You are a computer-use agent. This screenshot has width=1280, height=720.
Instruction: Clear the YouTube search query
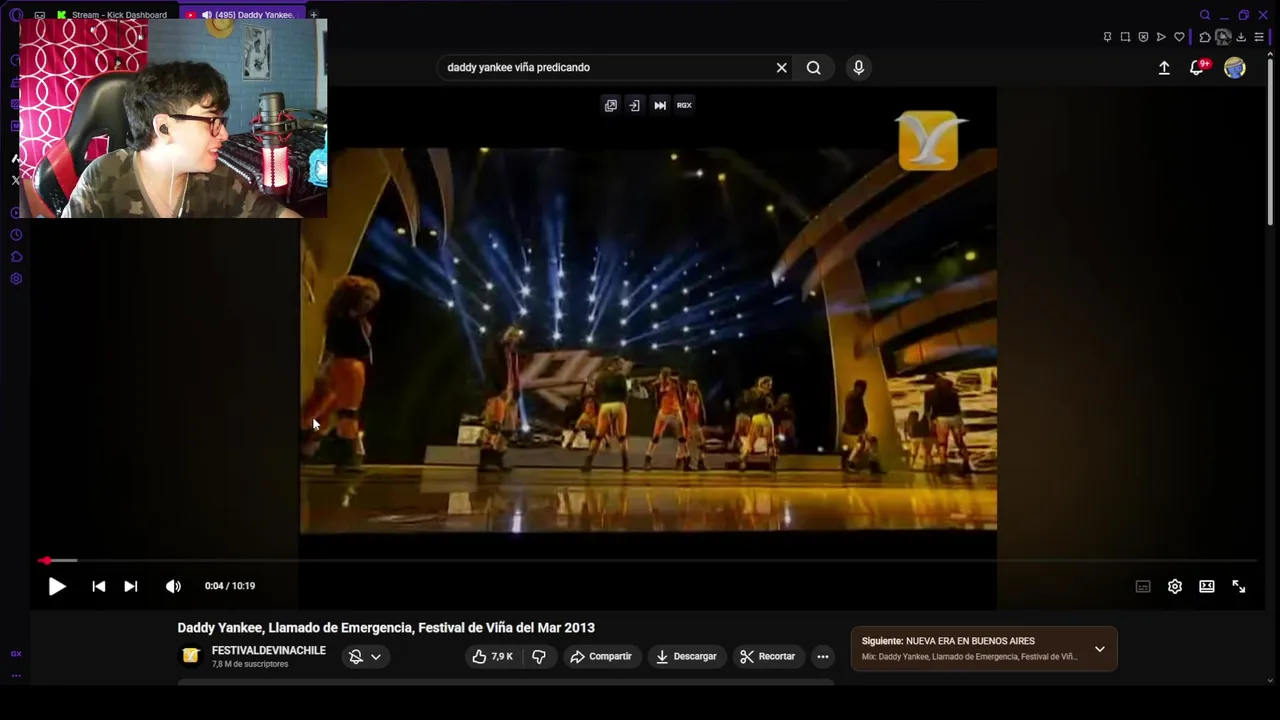781,67
